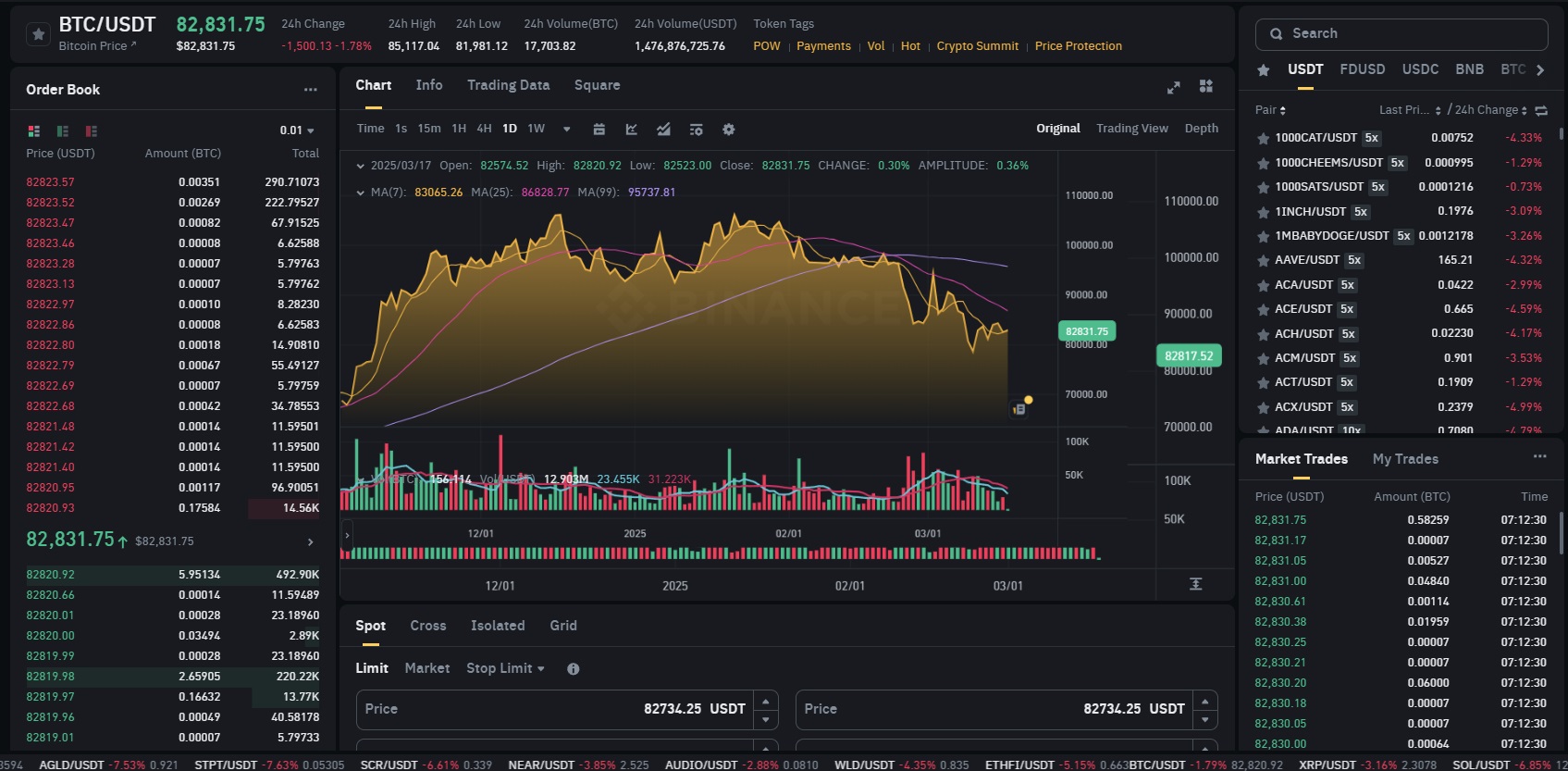Viewport: 1568px width, 771px height.
Task: Open the Stop Limit order type dropdown
Action: [505, 668]
